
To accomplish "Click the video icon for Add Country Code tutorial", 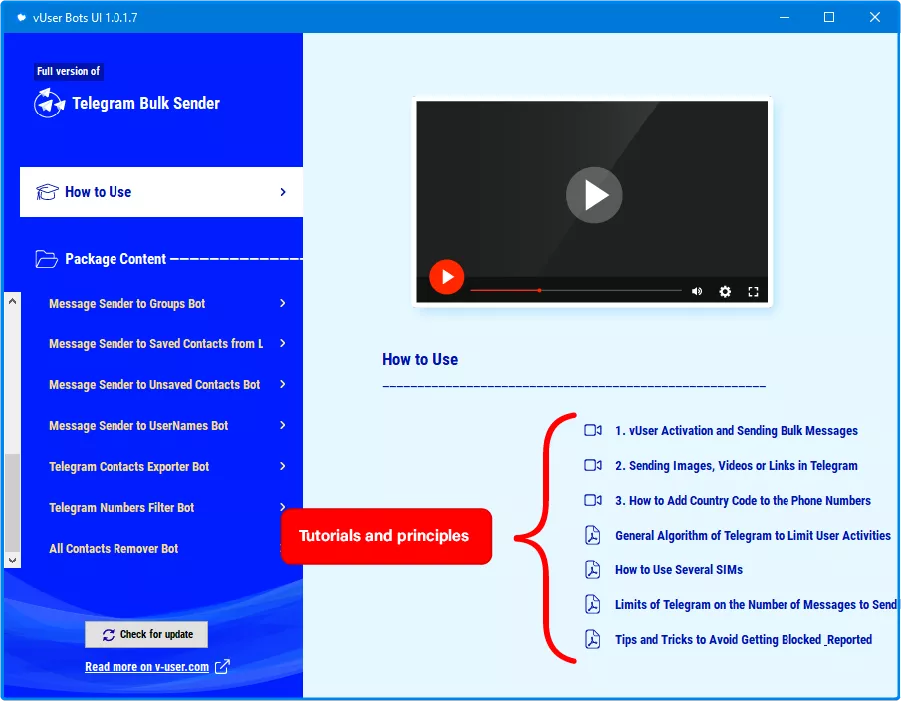I will 592,500.
